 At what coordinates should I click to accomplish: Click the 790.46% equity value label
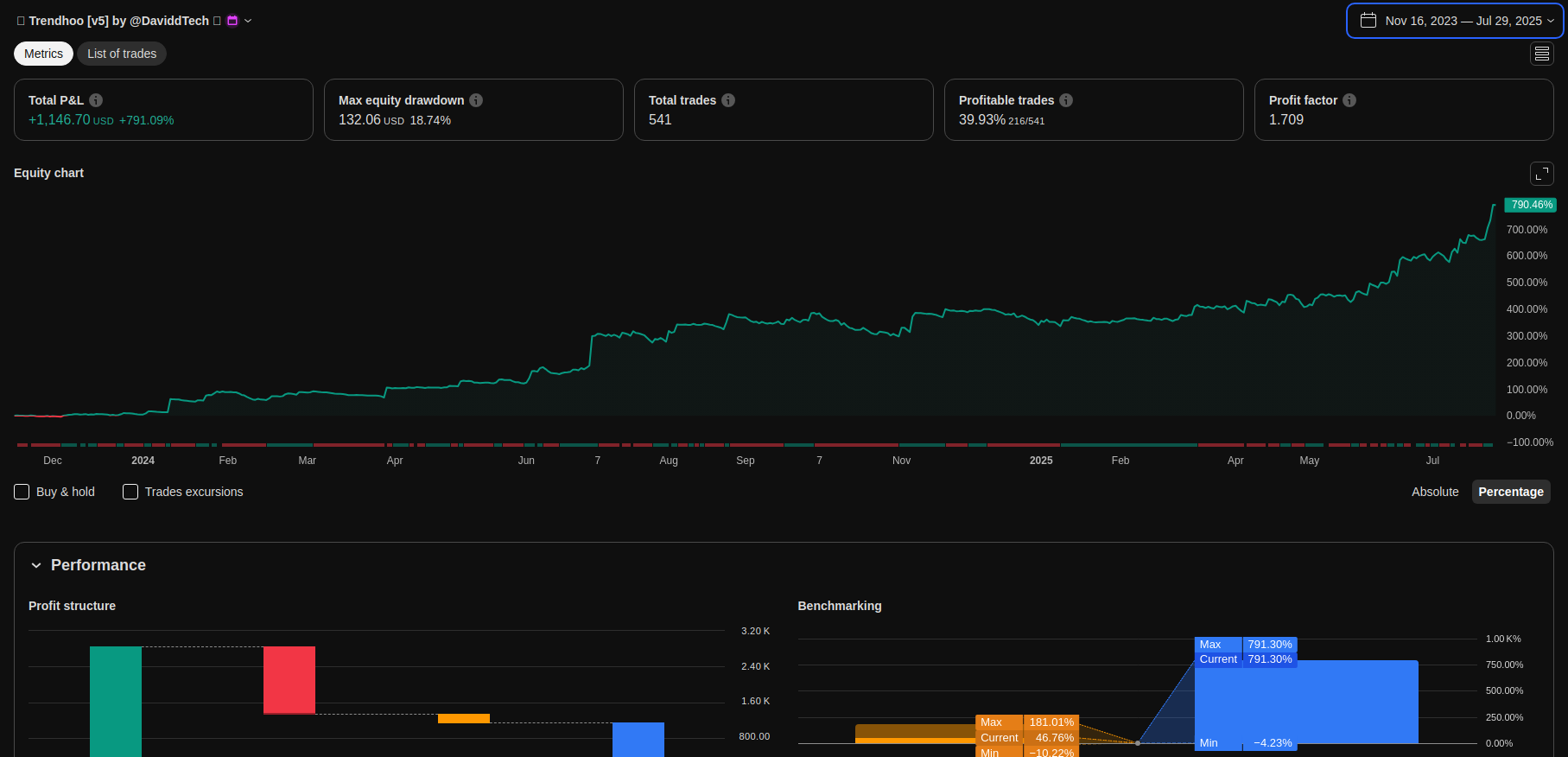point(1531,205)
